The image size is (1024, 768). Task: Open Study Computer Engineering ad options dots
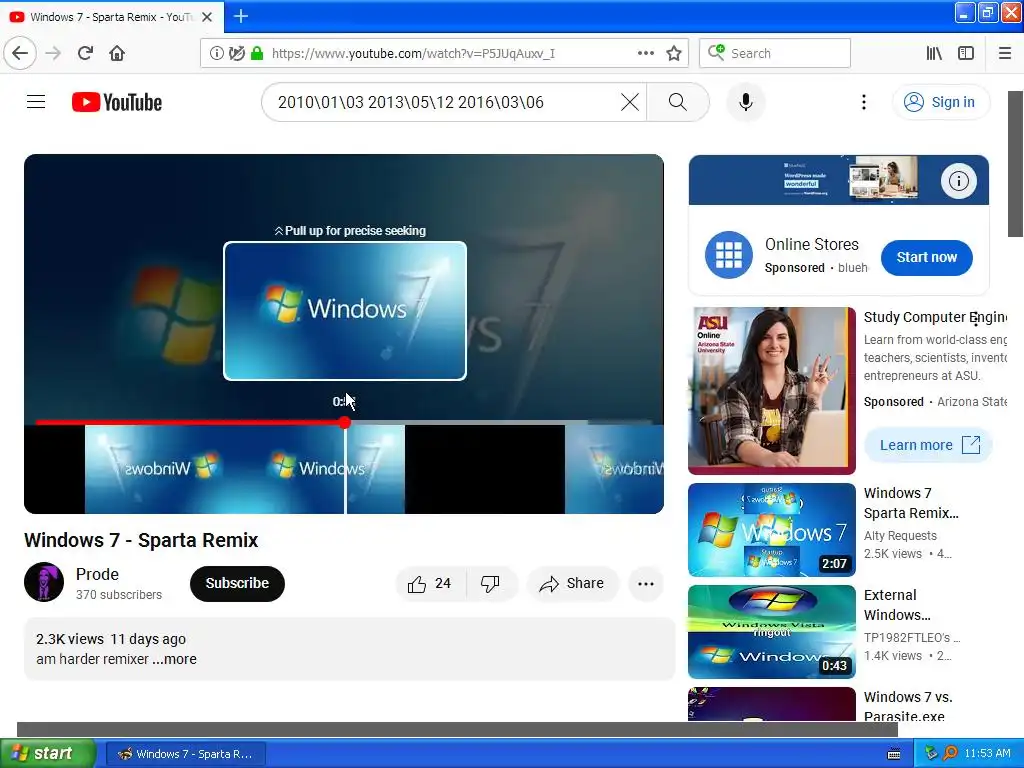click(976, 318)
